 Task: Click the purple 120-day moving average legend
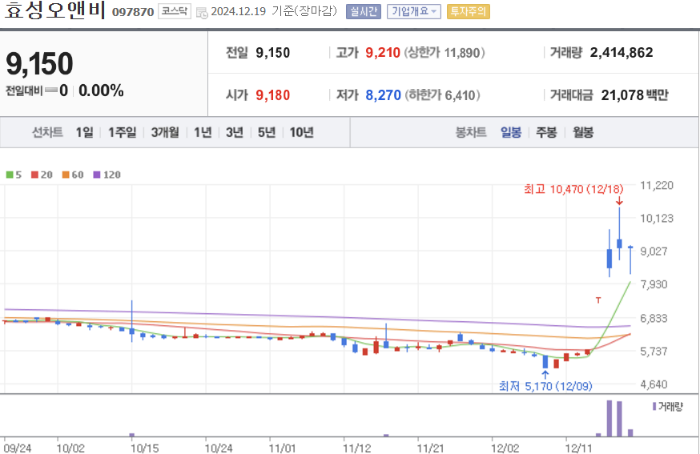click(107, 175)
